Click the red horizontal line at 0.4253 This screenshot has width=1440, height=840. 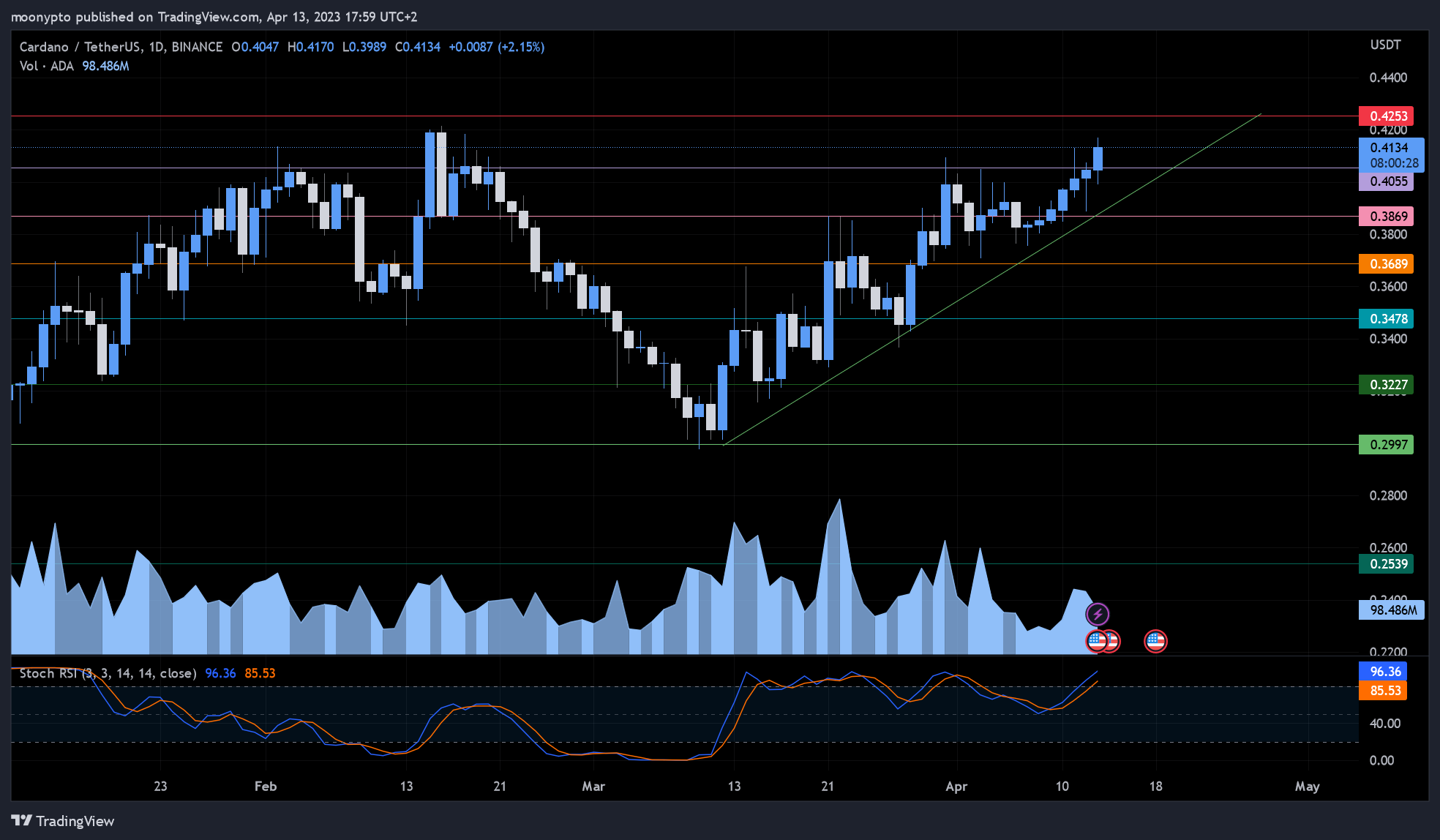685,116
